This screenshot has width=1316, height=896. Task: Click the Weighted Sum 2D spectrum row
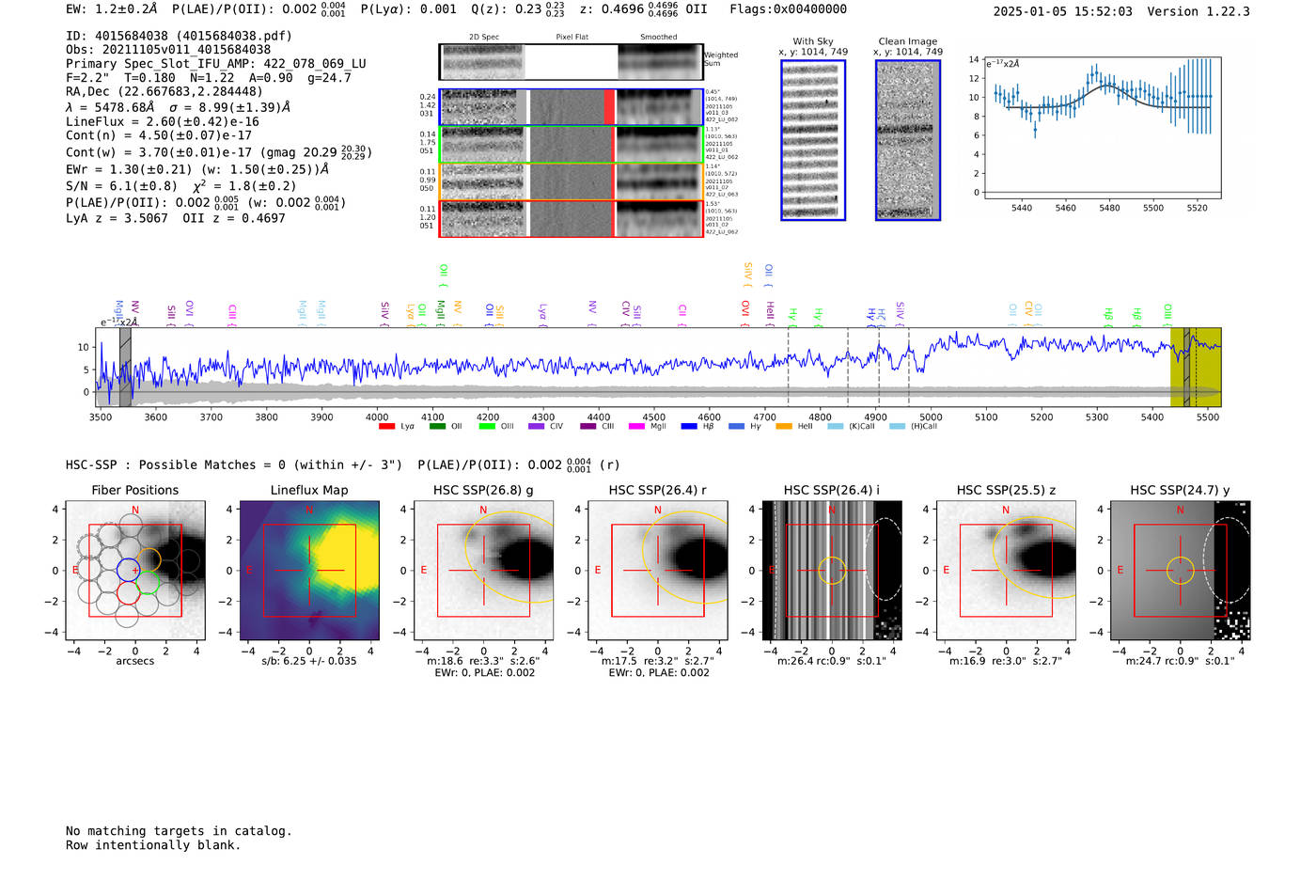click(571, 62)
